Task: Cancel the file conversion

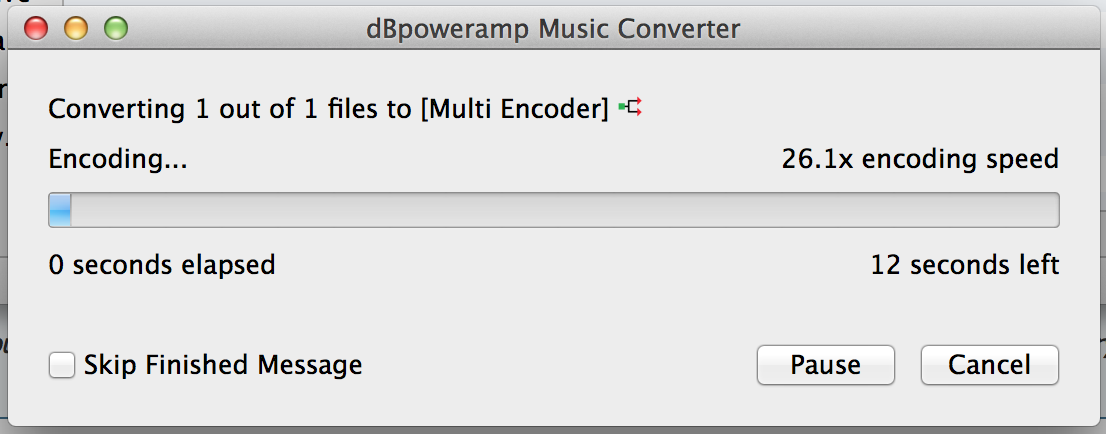Action: point(989,365)
